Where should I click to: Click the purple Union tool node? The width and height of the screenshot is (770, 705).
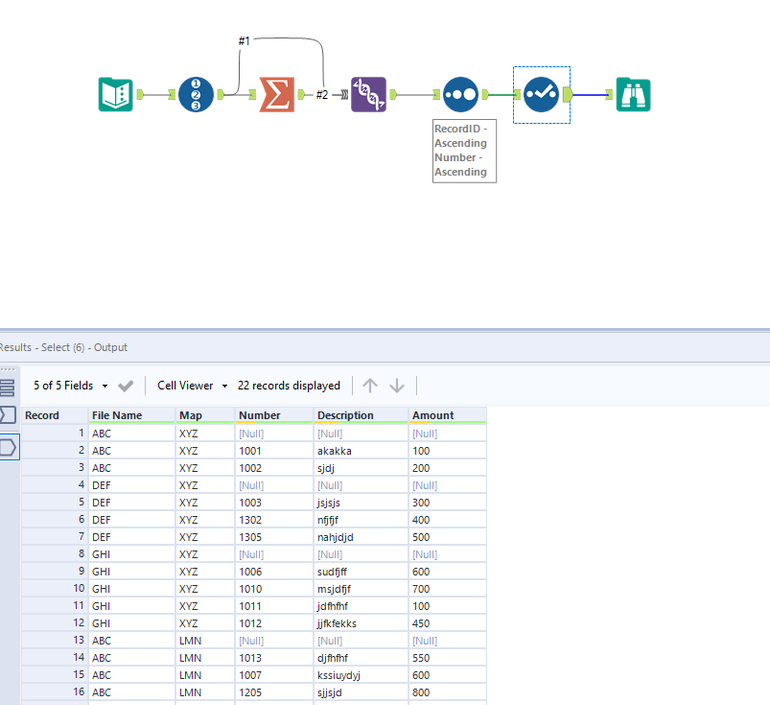click(368, 94)
